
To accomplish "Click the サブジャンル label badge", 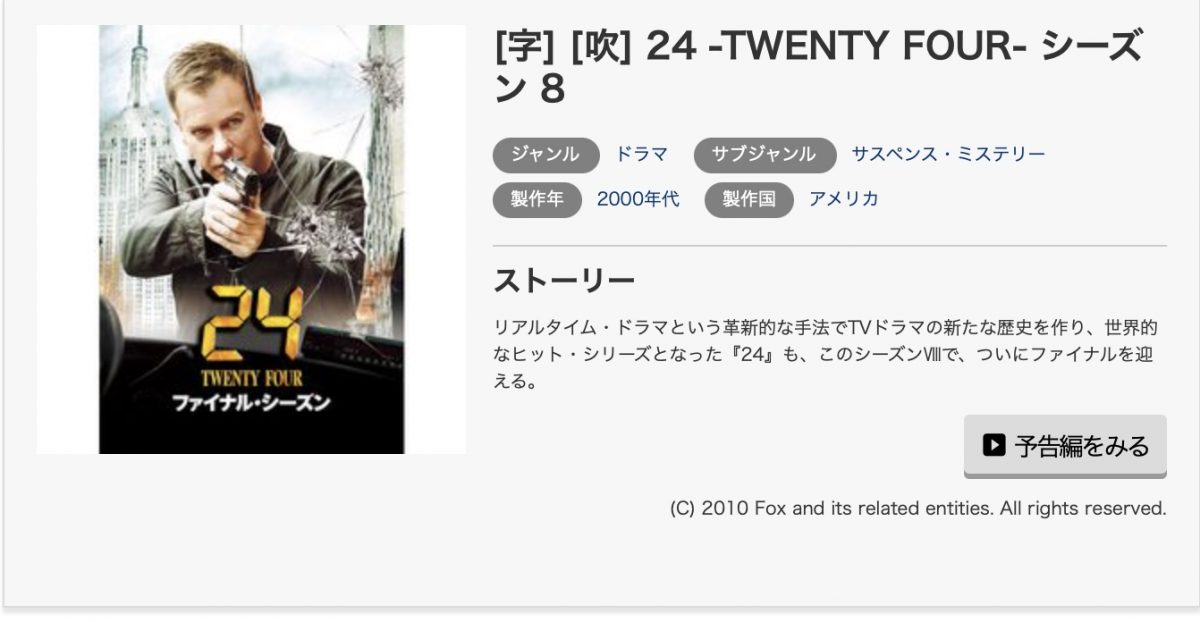I will click(x=765, y=155).
